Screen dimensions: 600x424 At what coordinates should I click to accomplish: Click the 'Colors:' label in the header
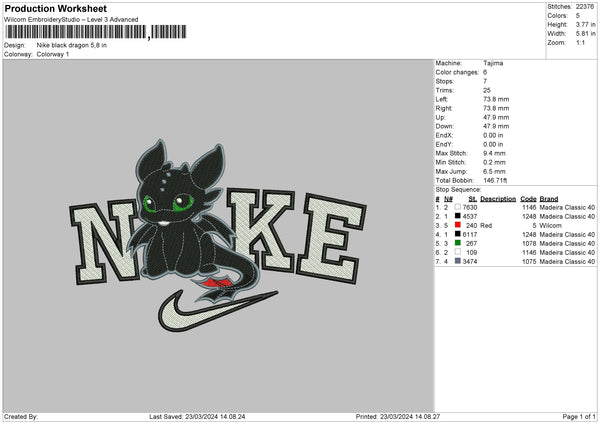coord(557,16)
